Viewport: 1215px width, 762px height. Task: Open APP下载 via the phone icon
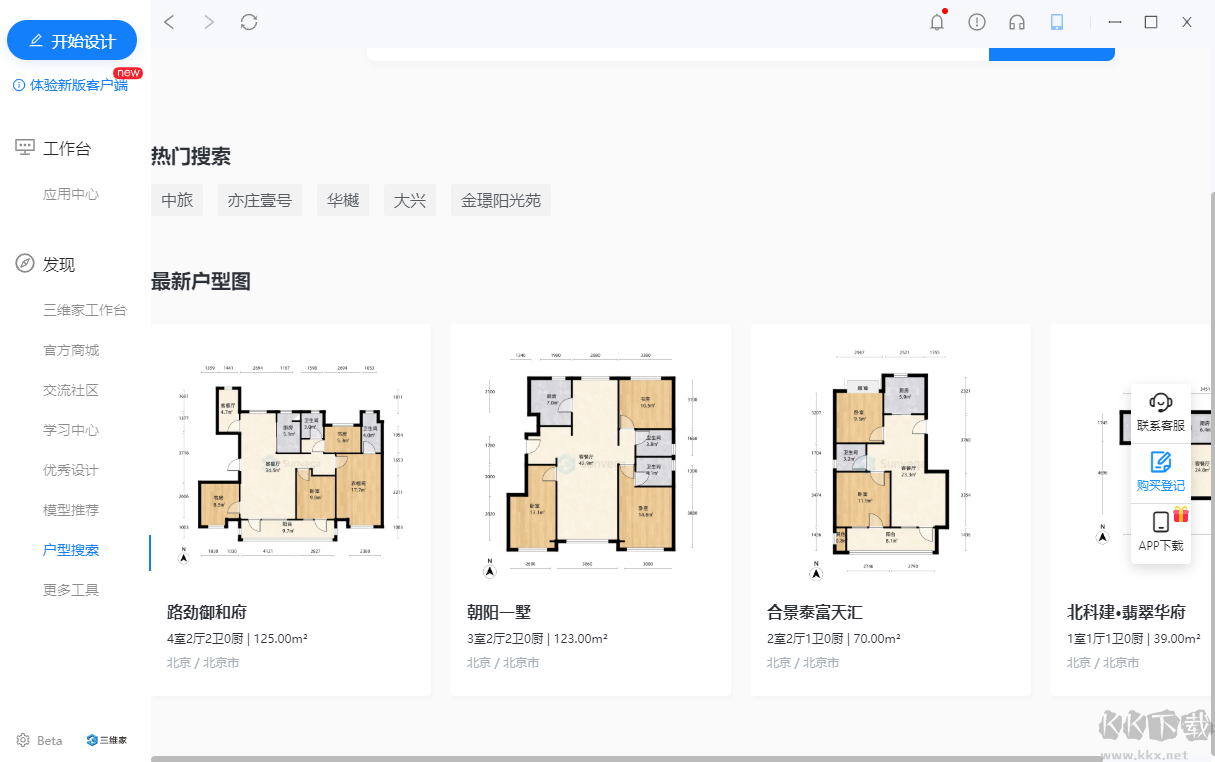point(1160,521)
